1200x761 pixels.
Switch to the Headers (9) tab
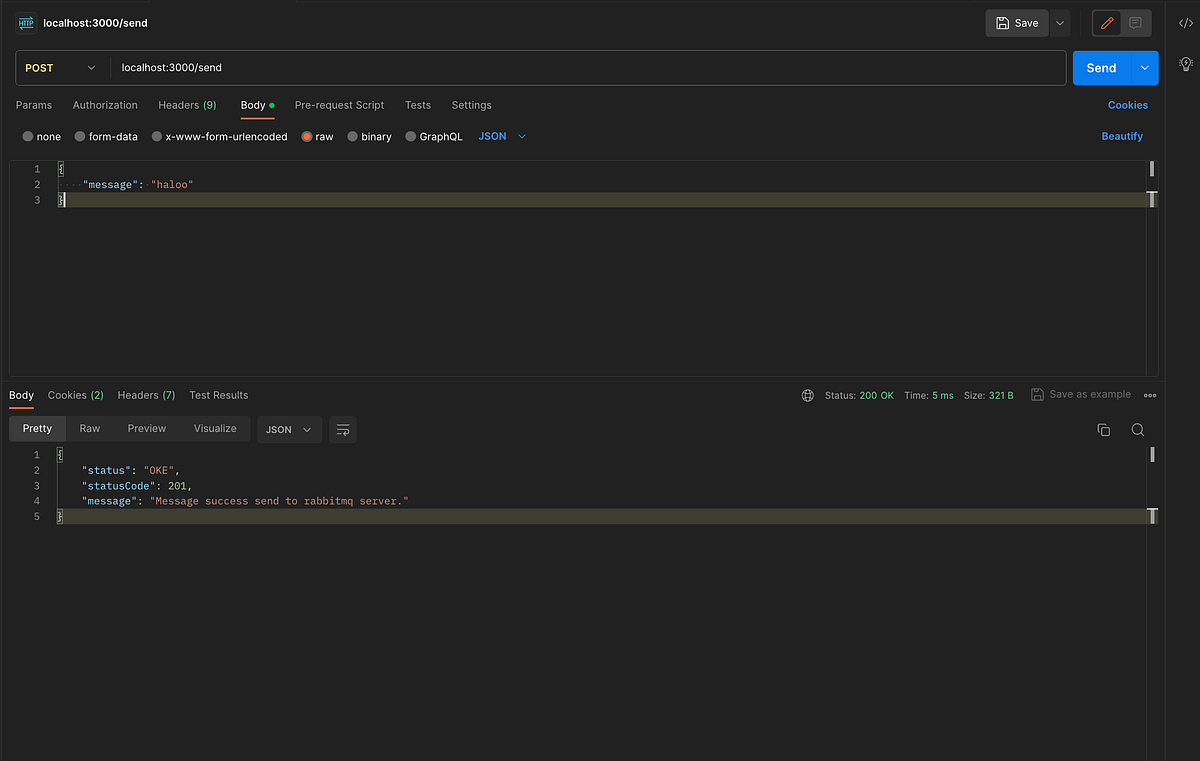tap(187, 105)
